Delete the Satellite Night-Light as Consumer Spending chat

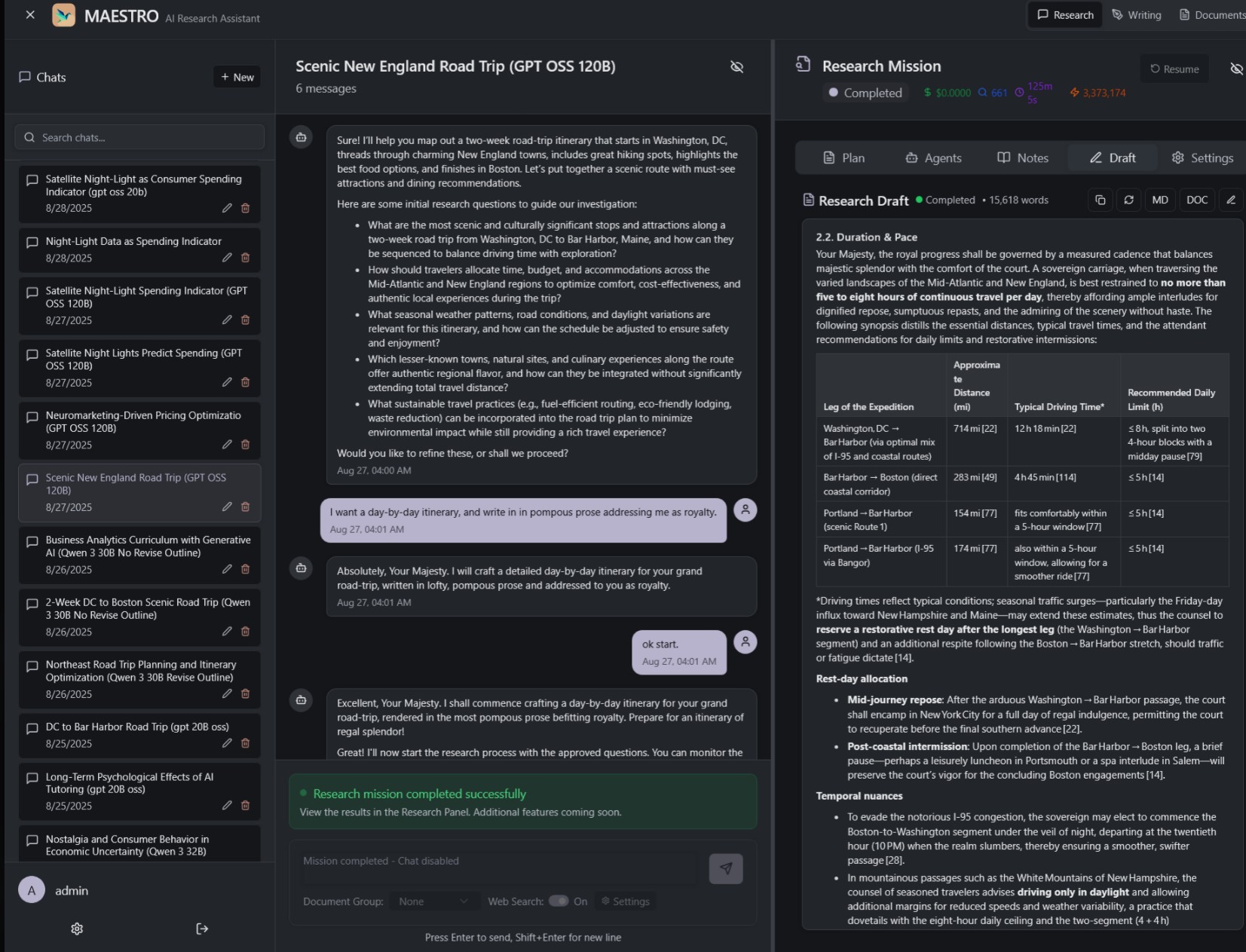point(245,208)
